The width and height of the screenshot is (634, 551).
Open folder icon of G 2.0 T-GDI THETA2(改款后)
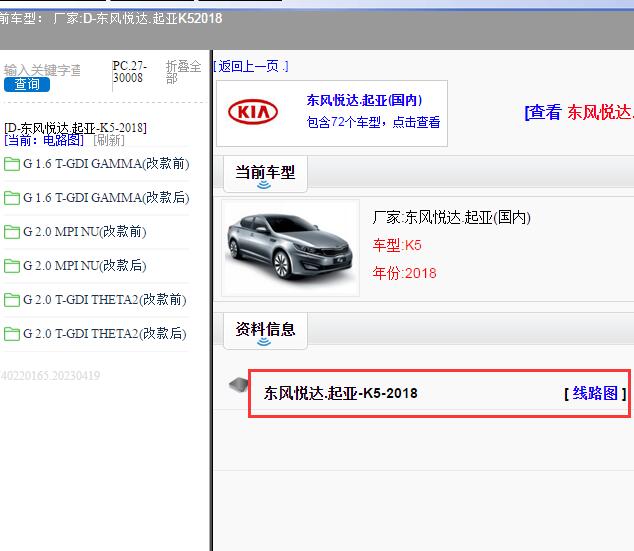coord(12,334)
